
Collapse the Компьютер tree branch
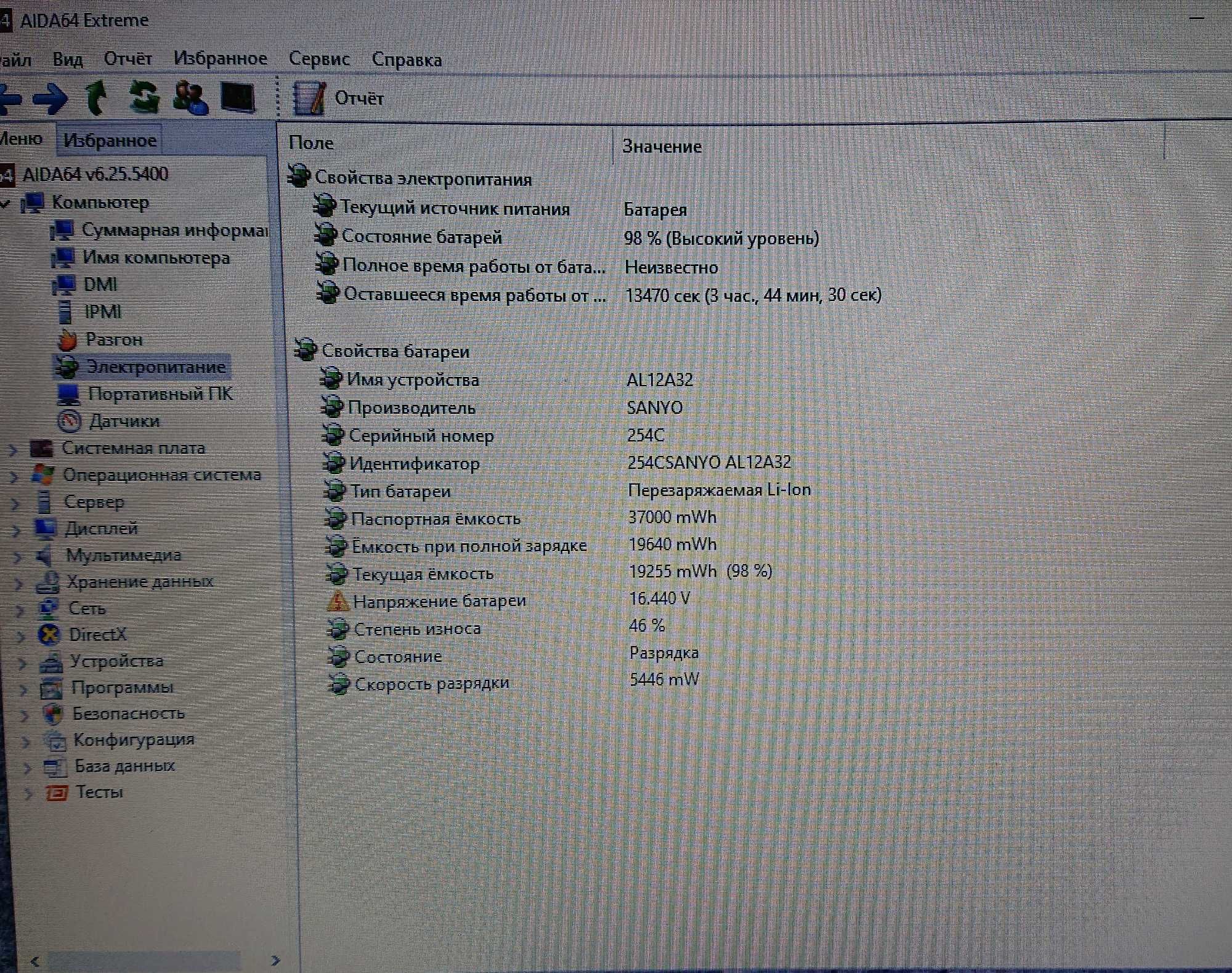pyautogui.click(x=5, y=203)
